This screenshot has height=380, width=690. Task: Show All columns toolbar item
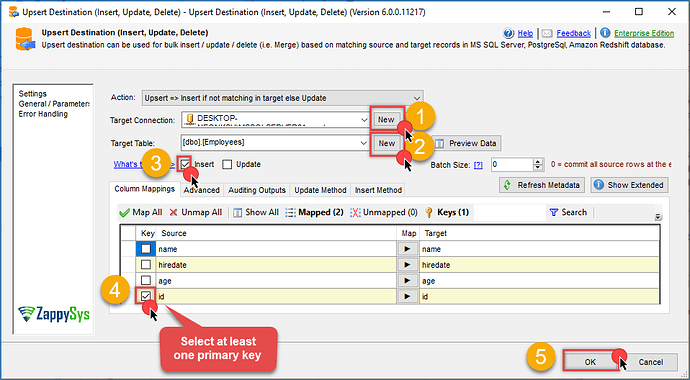256,212
